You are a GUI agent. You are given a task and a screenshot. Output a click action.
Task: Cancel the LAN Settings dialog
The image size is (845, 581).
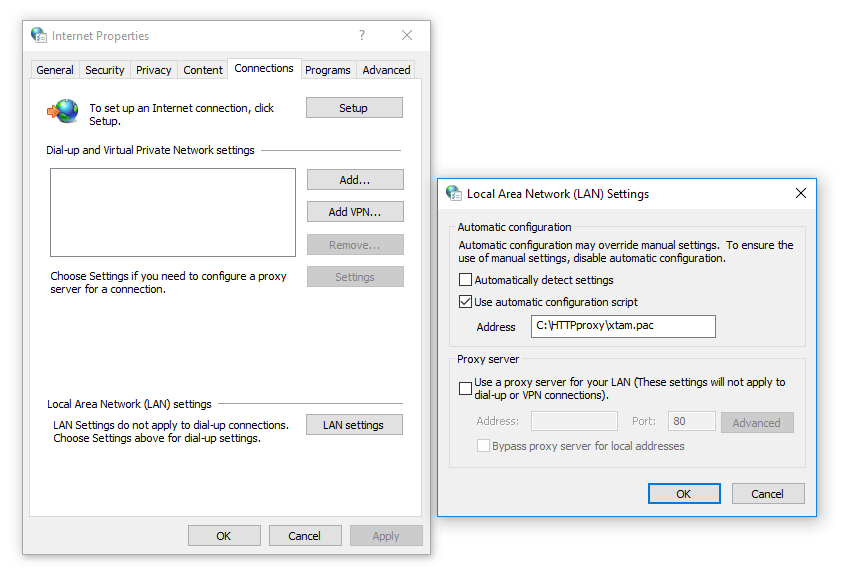[x=768, y=493]
